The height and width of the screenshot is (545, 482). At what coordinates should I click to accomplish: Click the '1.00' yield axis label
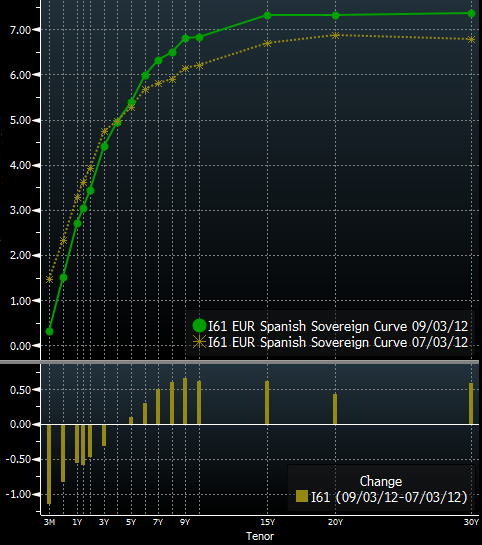[x=21, y=301]
